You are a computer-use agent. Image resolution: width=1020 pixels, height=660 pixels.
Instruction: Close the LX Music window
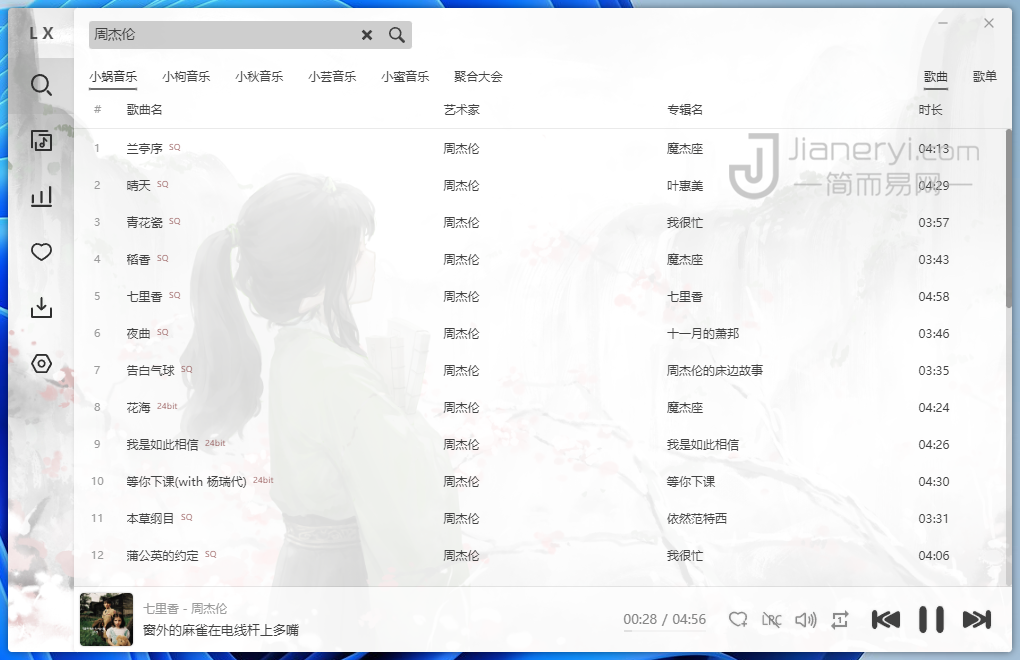(x=989, y=23)
